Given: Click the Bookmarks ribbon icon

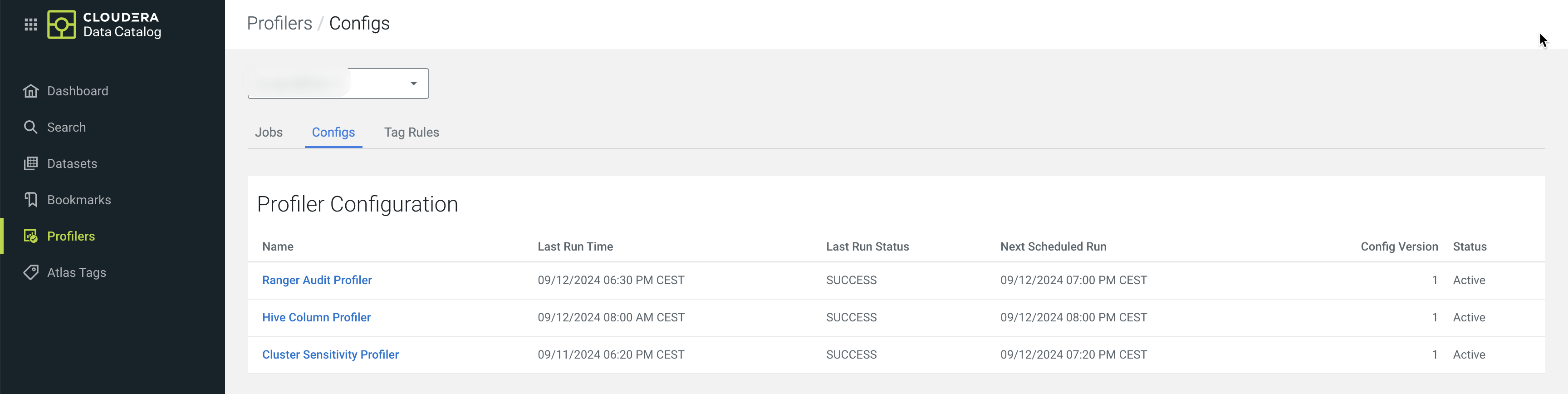Looking at the screenshot, I should tap(30, 200).
